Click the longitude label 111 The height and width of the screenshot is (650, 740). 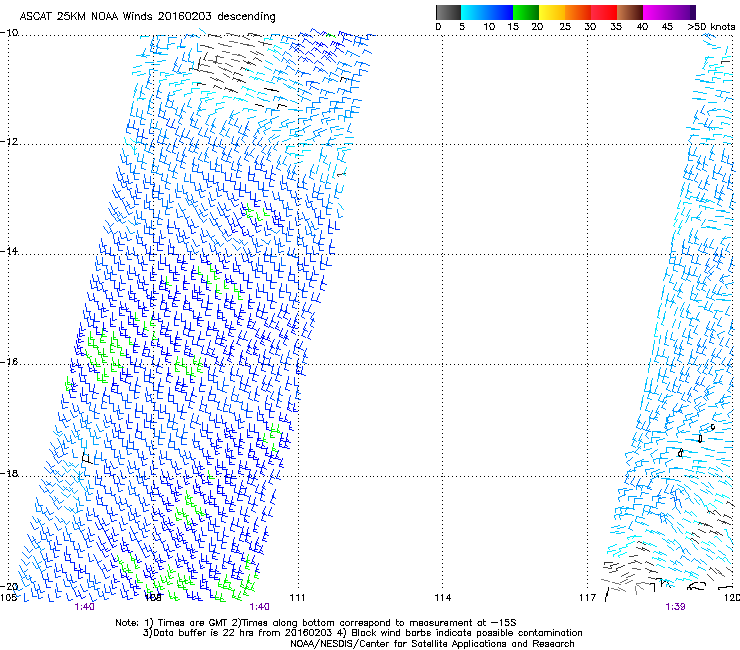coord(297,598)
